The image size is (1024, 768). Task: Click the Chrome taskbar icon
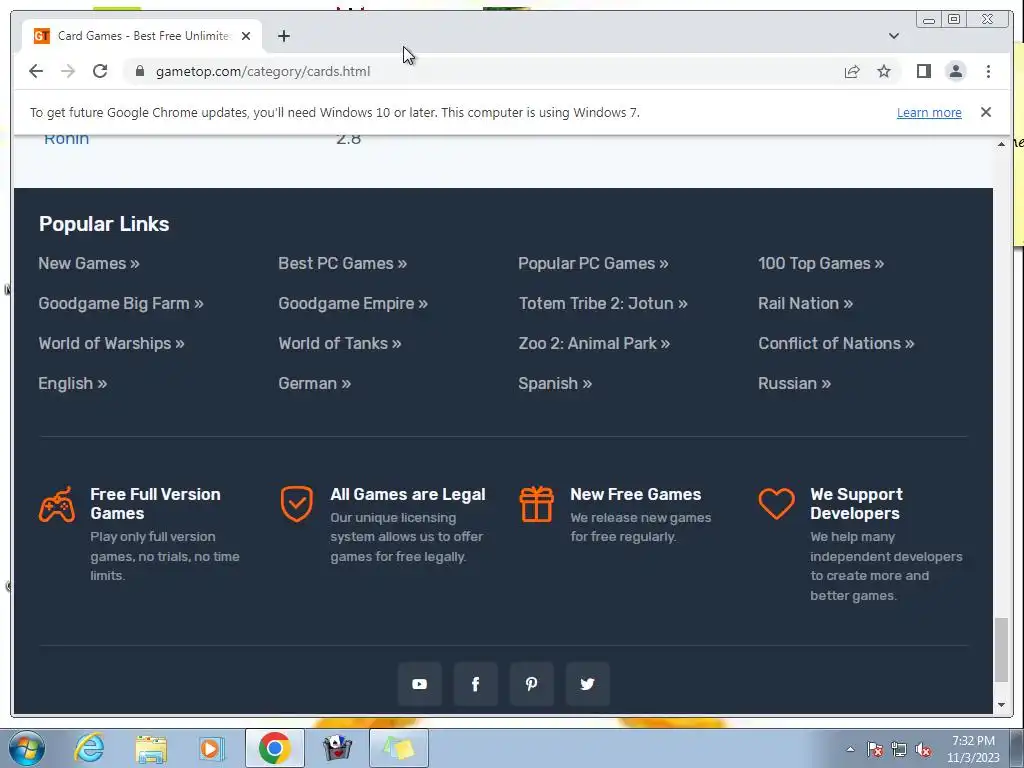274,748
